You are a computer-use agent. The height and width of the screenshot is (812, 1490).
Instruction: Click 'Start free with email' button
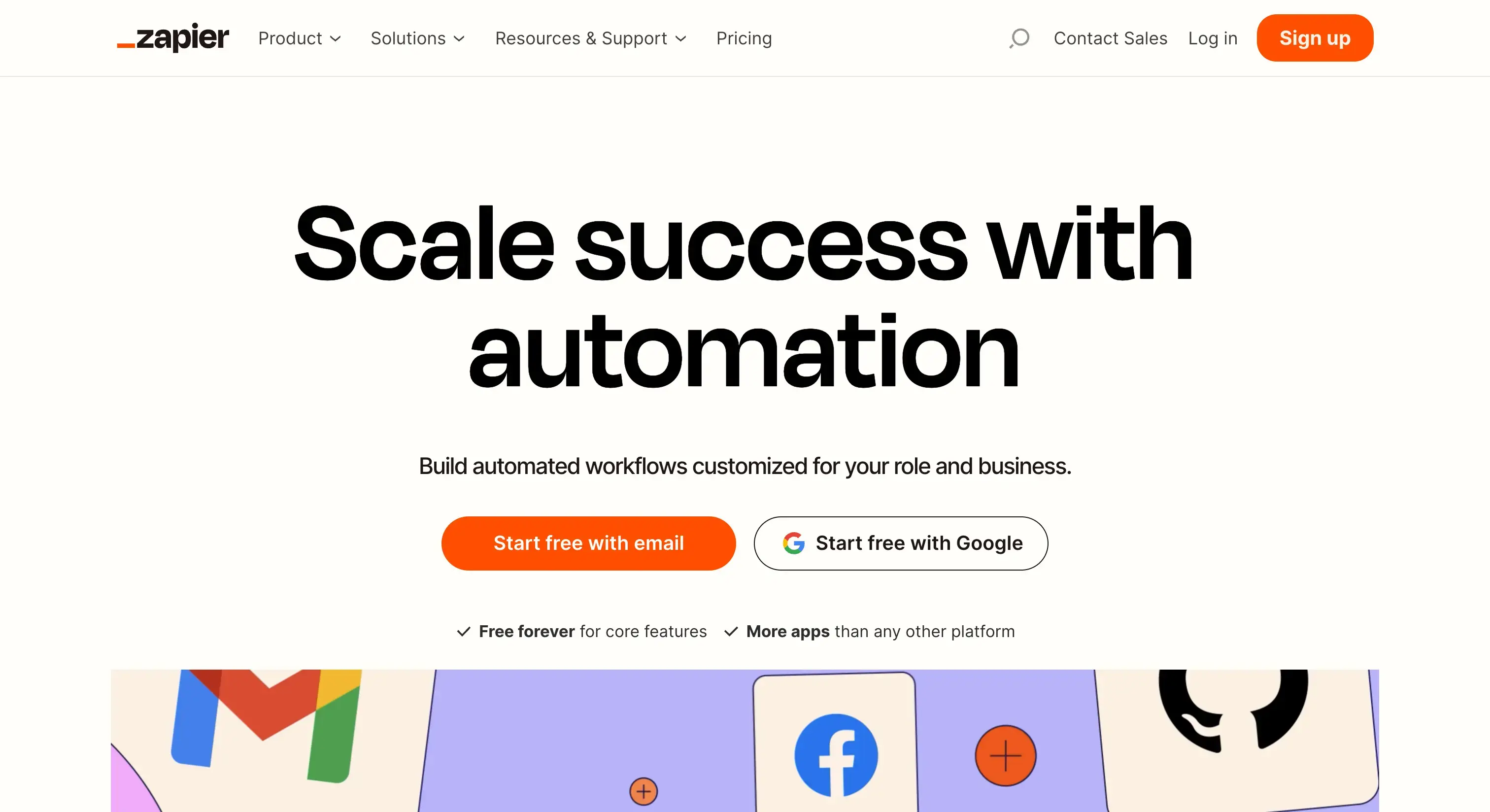pyautogui.click(x=588, y=543)
